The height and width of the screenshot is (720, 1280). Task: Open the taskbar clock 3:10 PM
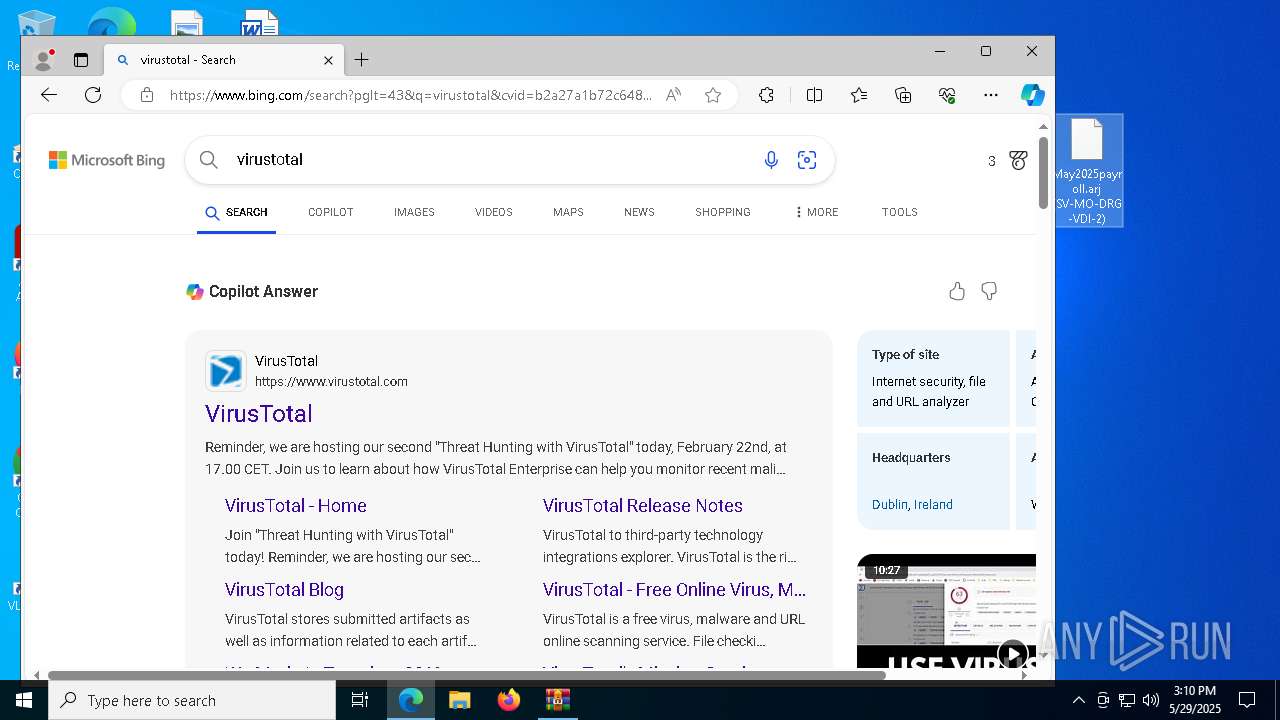point(1195,700)
